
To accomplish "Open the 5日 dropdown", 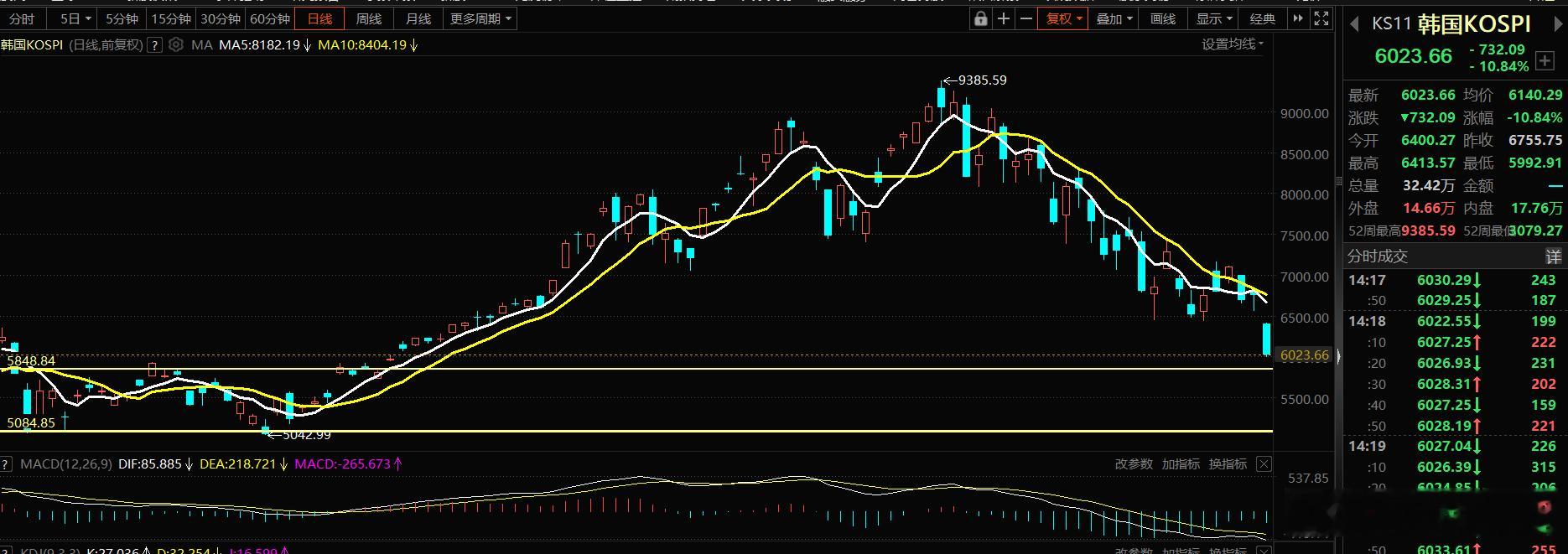I will click(75, 18).
